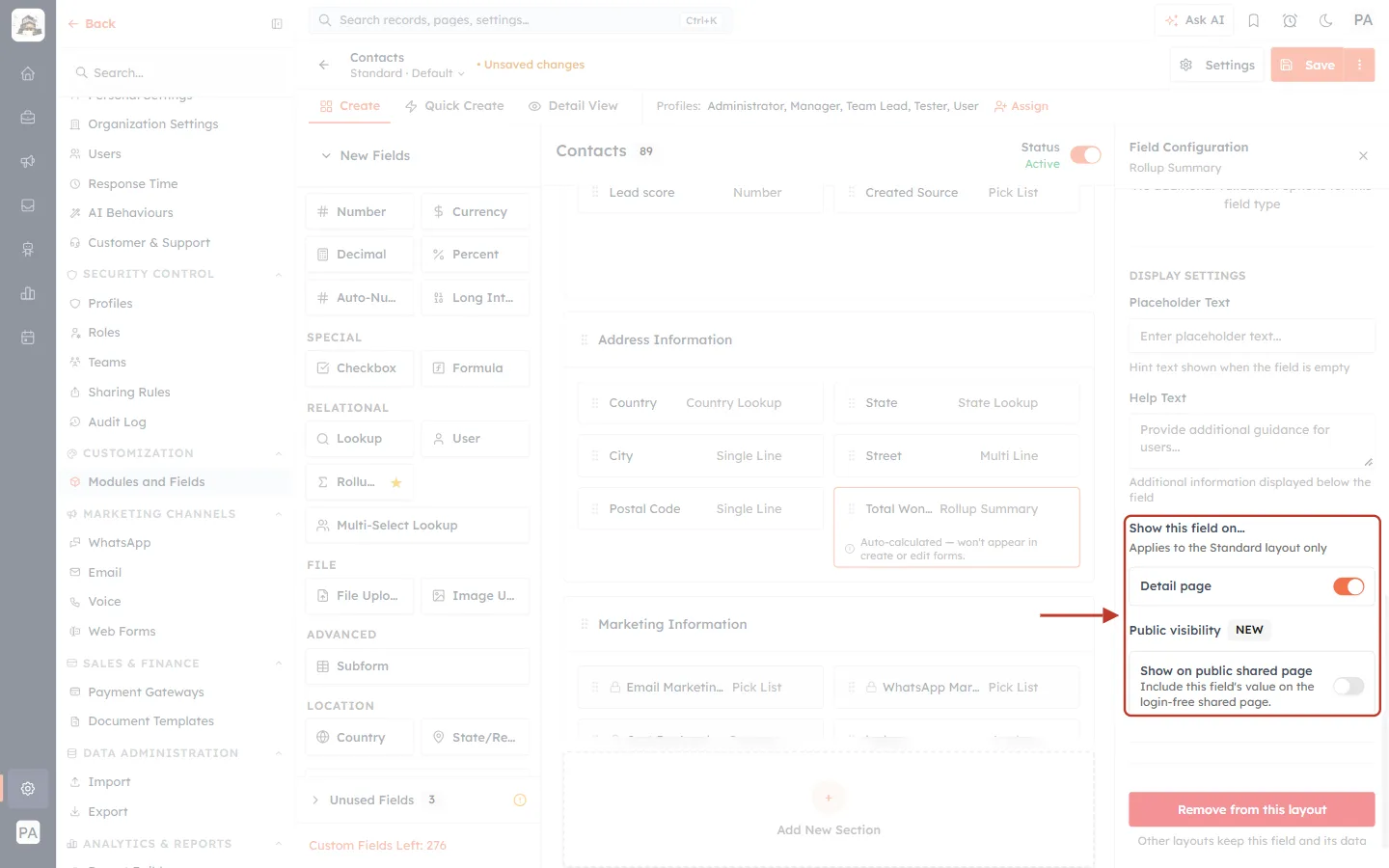Close the Field Configuration panel
Screen dimensions: 1389x868
click(x=1363, y=155)
